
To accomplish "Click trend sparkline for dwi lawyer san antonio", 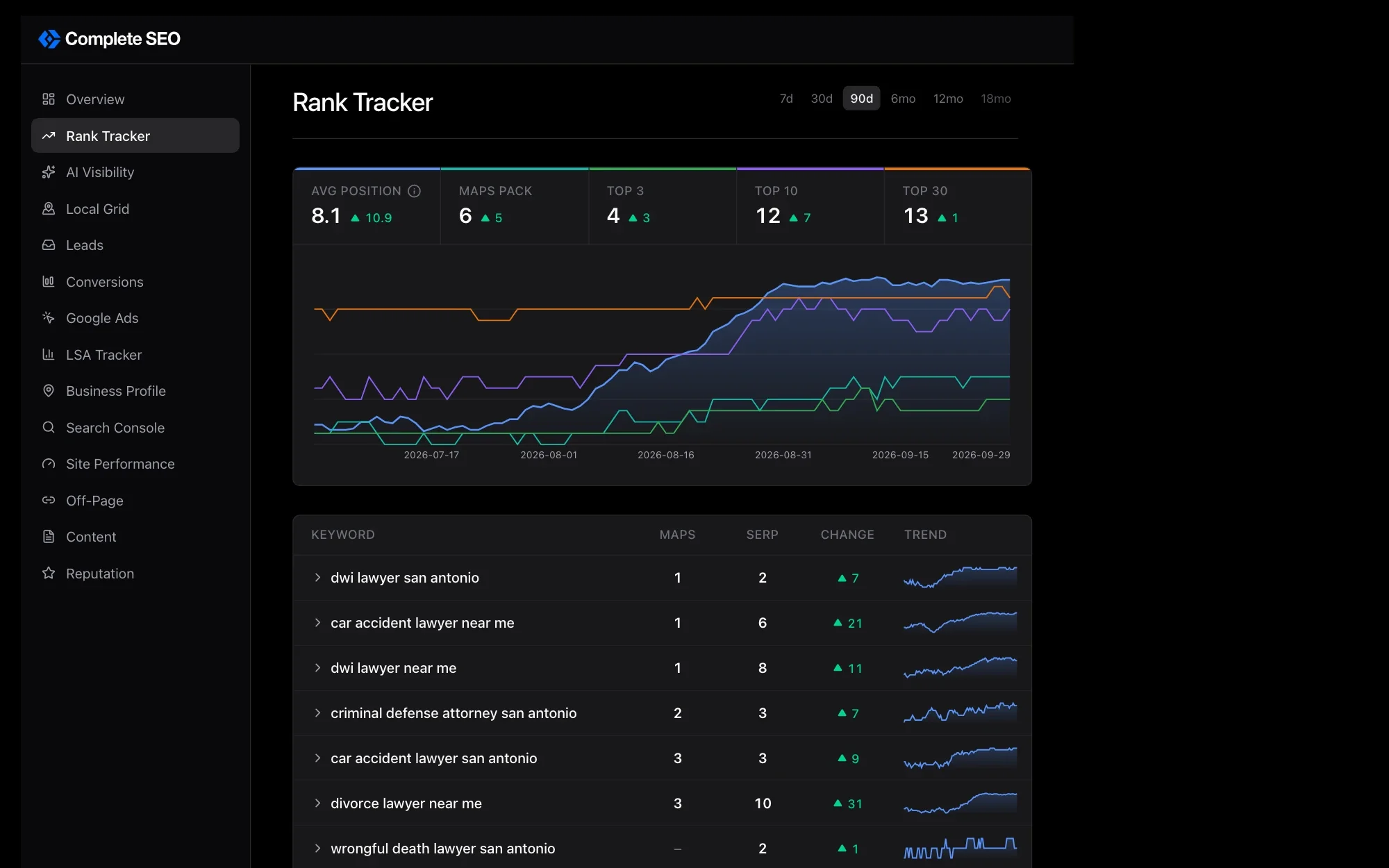I will [x=960, y=577].
